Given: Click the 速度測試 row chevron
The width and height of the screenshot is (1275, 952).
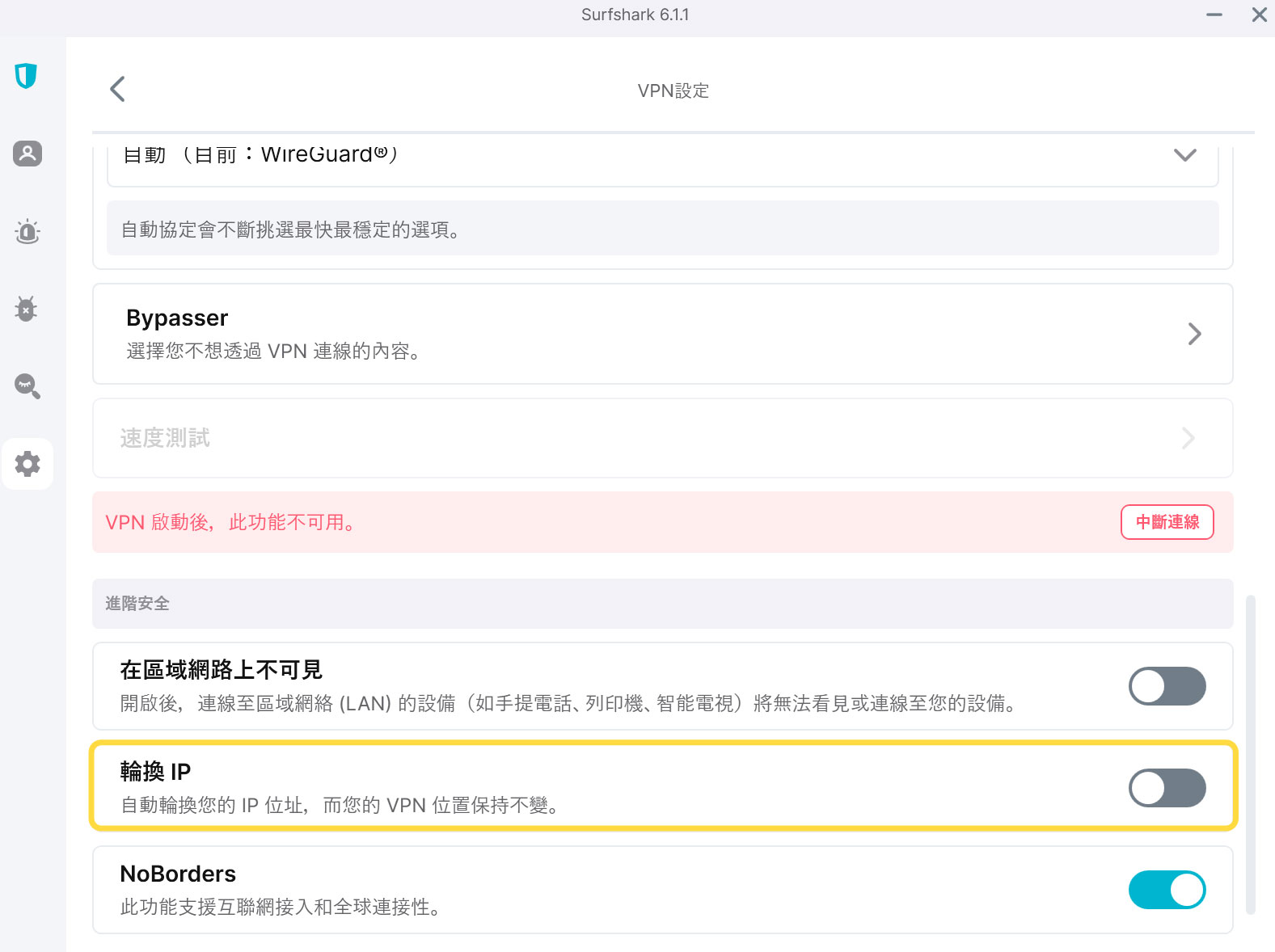Looking at the screenshot, I should pos(1188,438).
